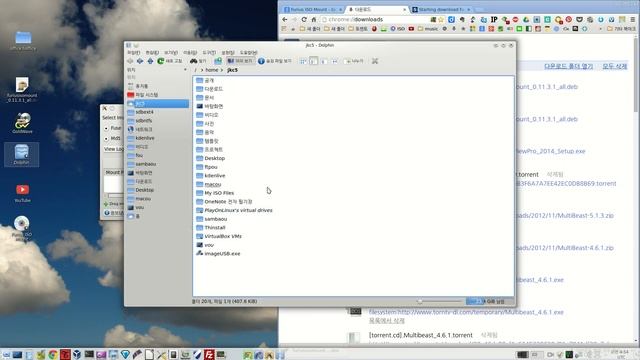Toggle the preview view button in Dolphin
Screen dimensions: 640x360
[x=240, y=61]
